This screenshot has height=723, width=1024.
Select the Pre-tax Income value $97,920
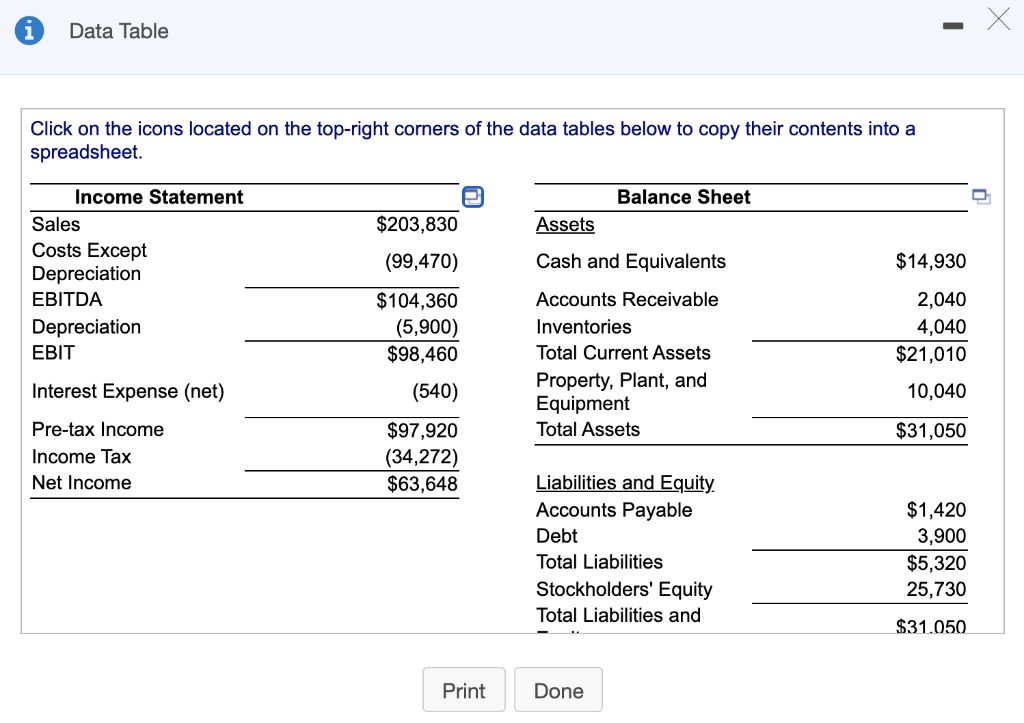coord(422,430)
